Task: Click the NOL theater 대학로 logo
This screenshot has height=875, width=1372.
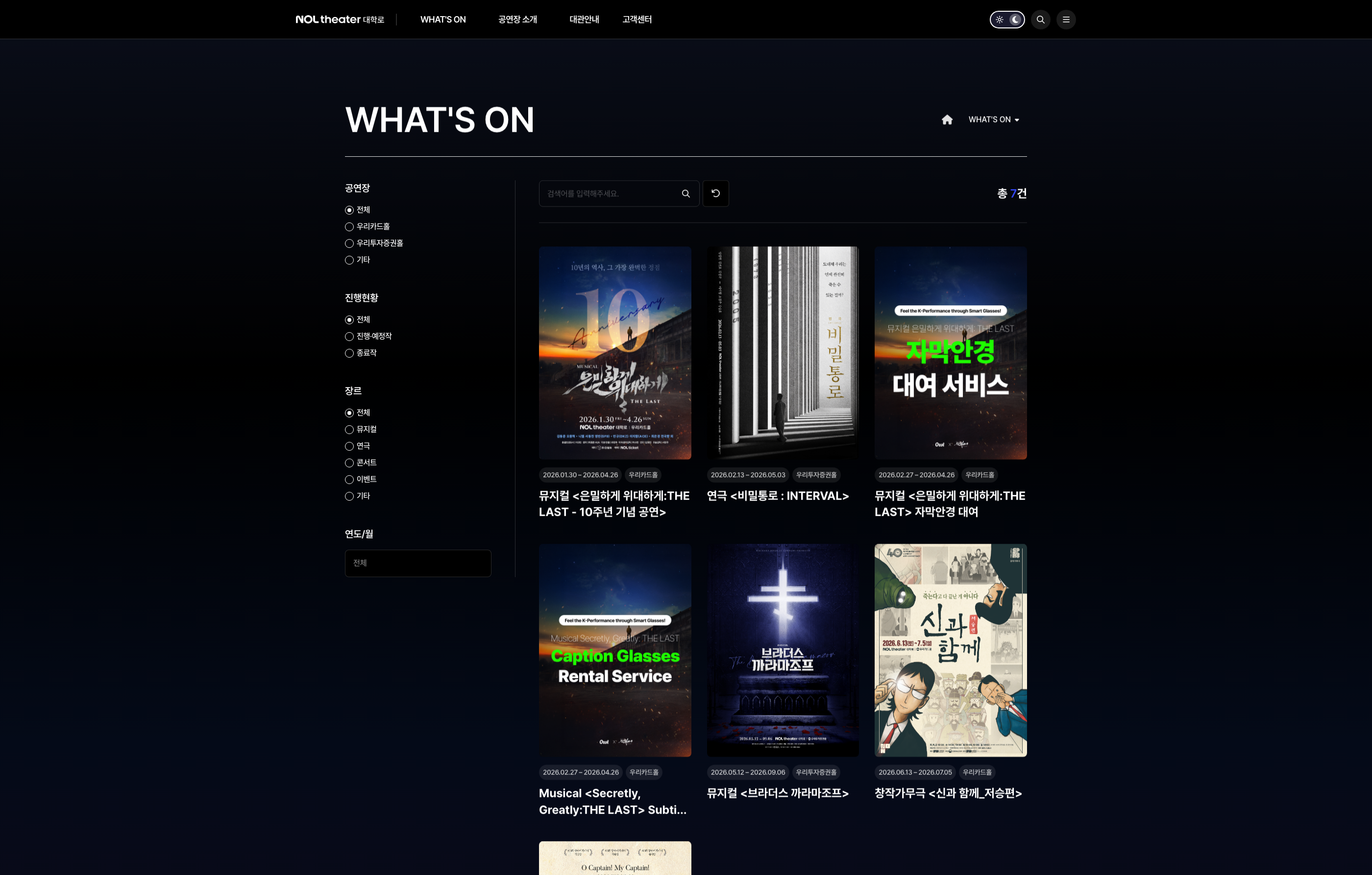Action: 340,20
